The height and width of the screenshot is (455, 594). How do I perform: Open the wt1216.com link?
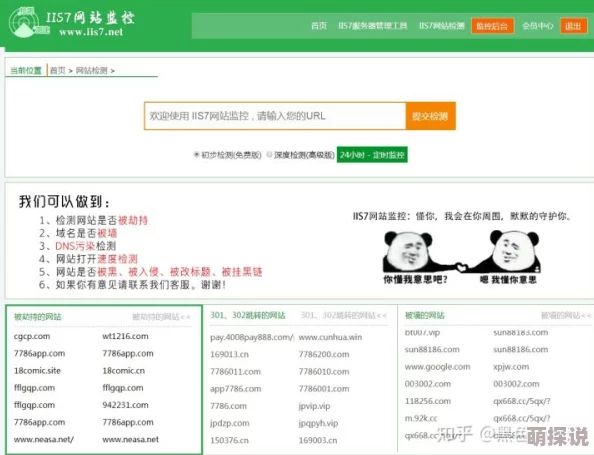pos(125,336)
